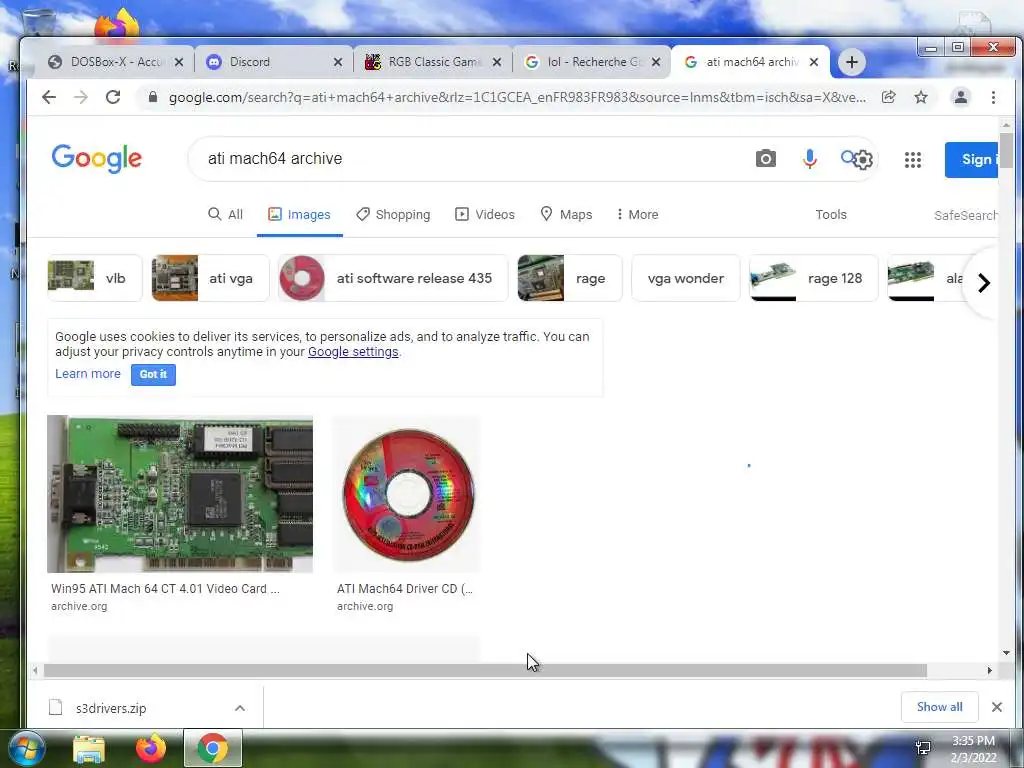Select the vlb suggestion chip
The height and width of the screenshot is (768, 1024).
[x=94, y=278]
